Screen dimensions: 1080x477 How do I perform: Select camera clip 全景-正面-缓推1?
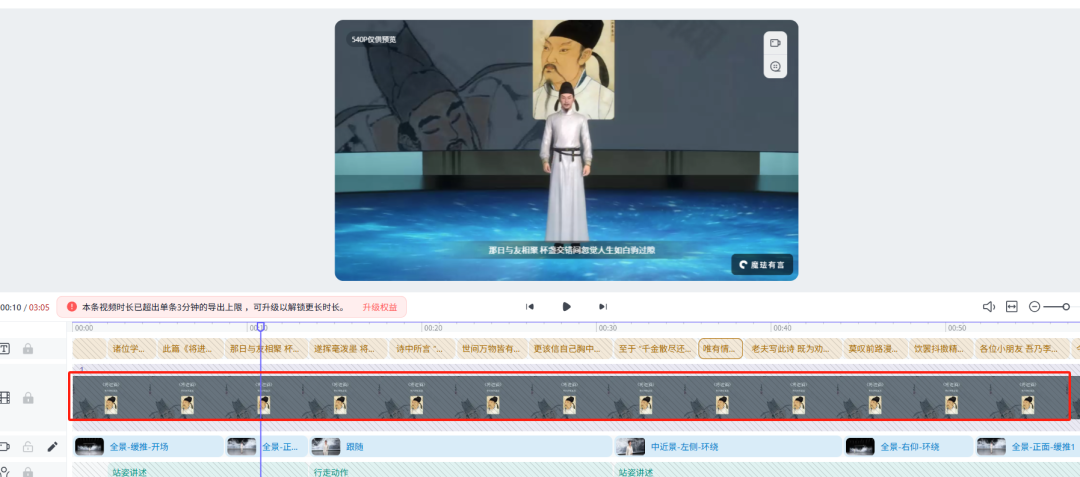(1028, 447)
